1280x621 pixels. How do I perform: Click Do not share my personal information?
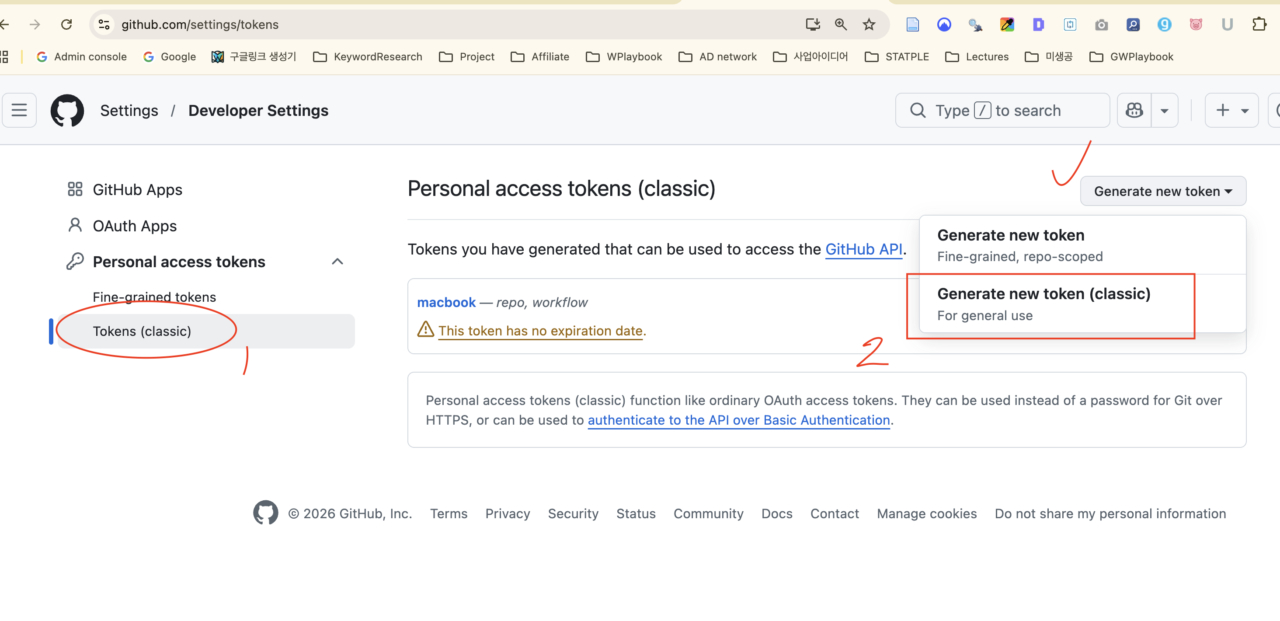[1110, 513]
